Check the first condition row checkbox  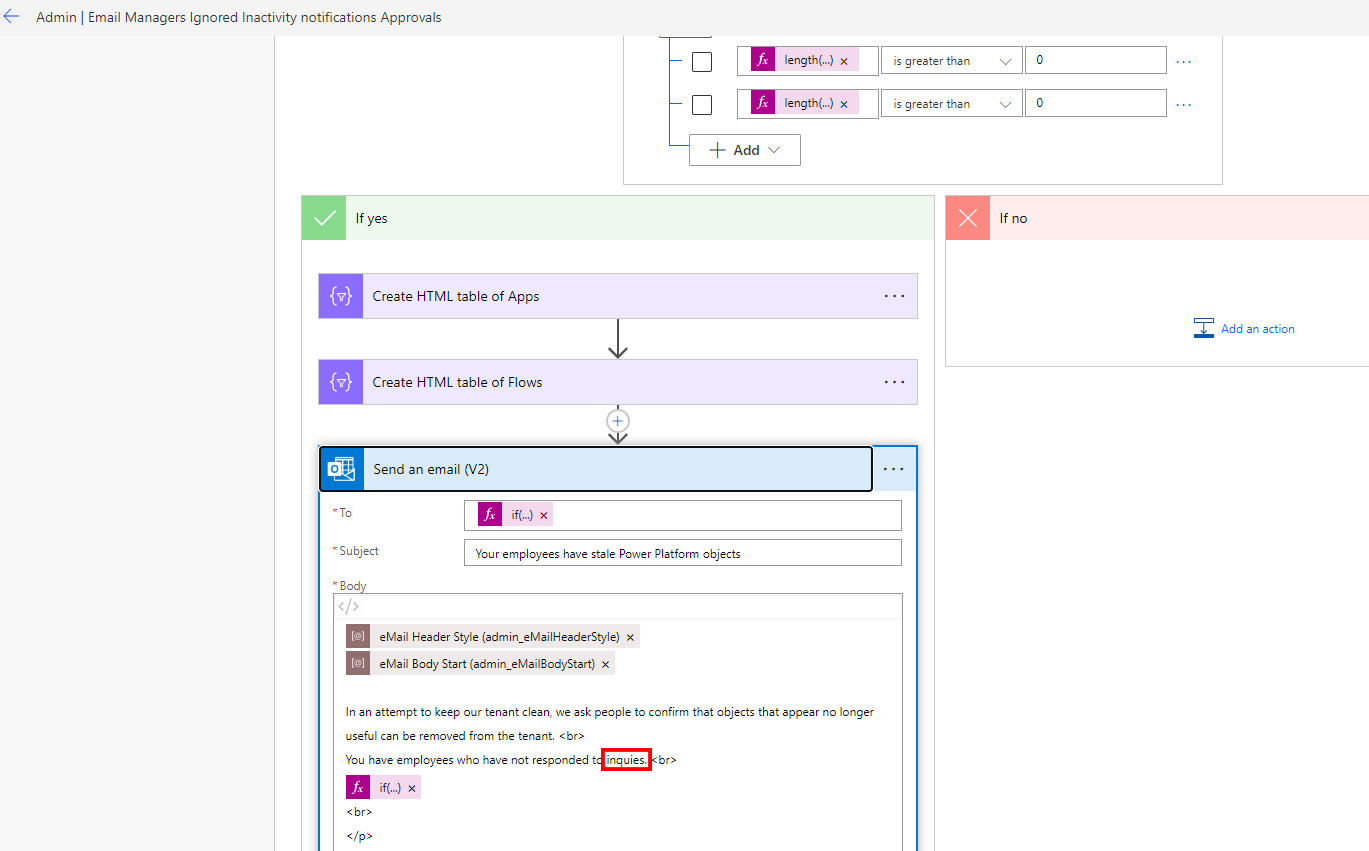point(702,61)
